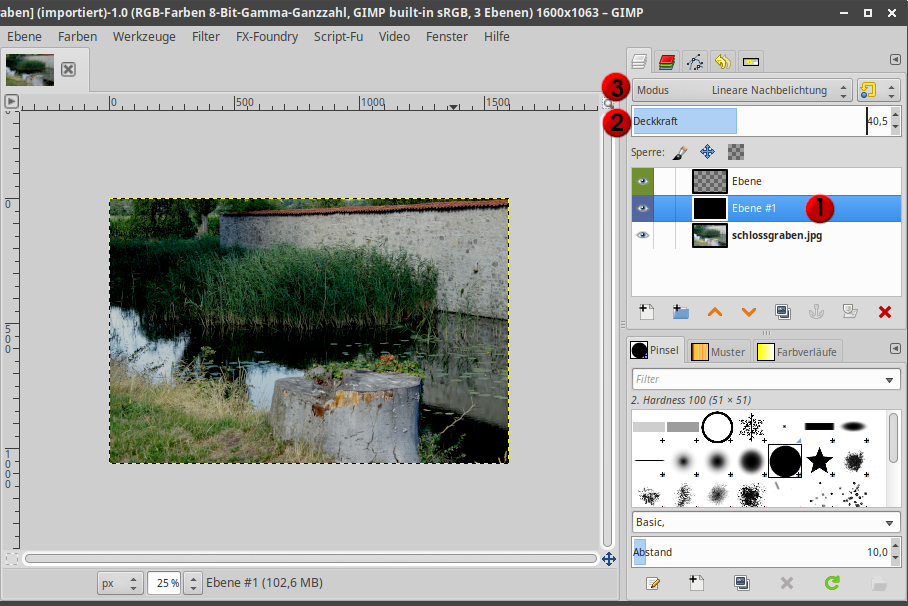Raise the layer with orange up arrow
Image resolution: width=908 pixels, height=606 pixels.
pos(715,312)
